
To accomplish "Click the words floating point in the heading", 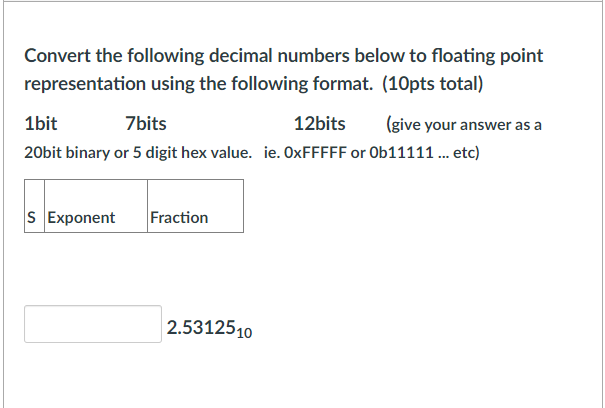I will 487,56.
